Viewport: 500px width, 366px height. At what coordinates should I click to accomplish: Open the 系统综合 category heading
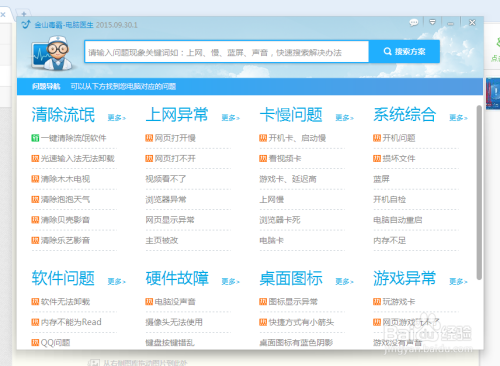click(x=405, y=115)
